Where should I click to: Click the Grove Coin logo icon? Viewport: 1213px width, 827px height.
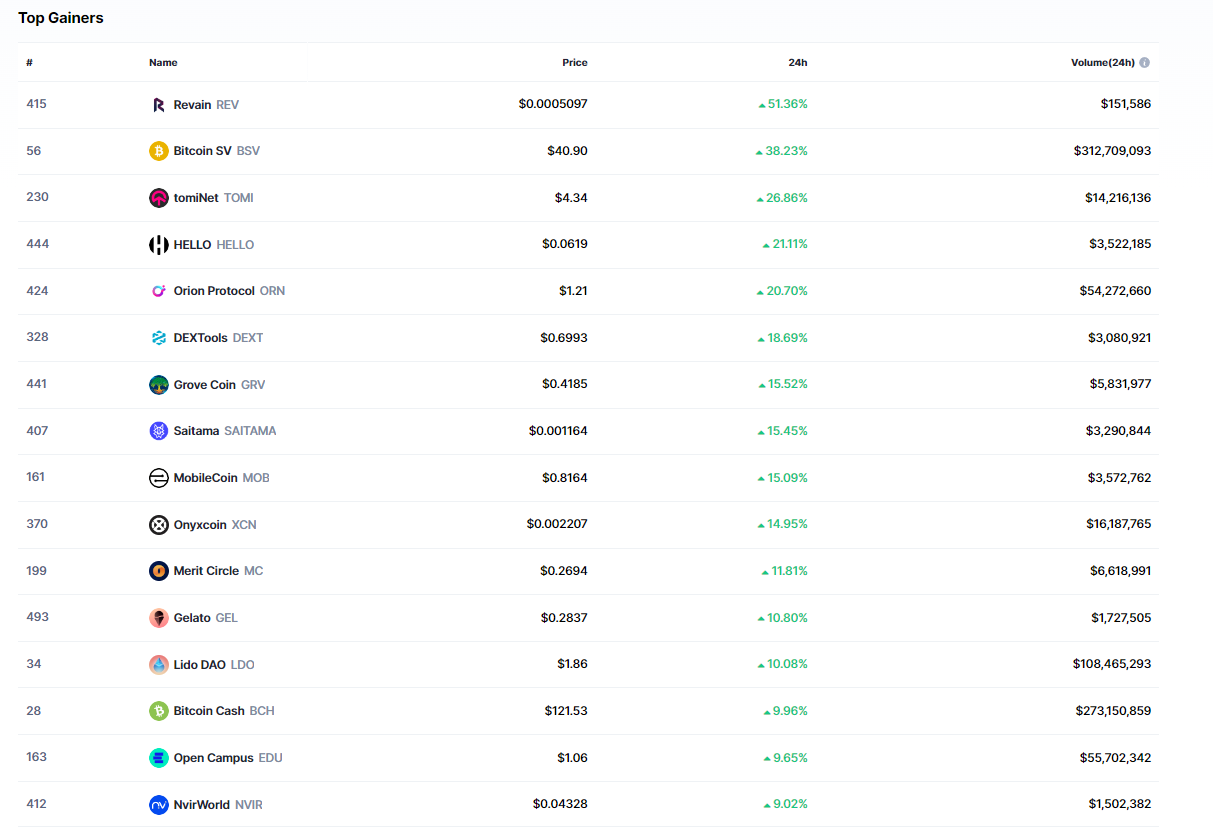(158, 385)
